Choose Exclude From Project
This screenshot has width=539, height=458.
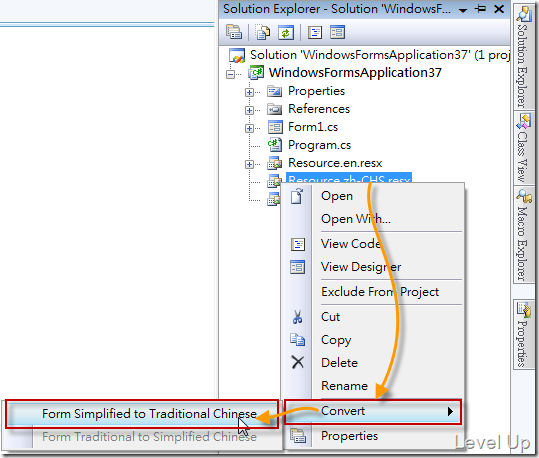(x=373, y=292)
